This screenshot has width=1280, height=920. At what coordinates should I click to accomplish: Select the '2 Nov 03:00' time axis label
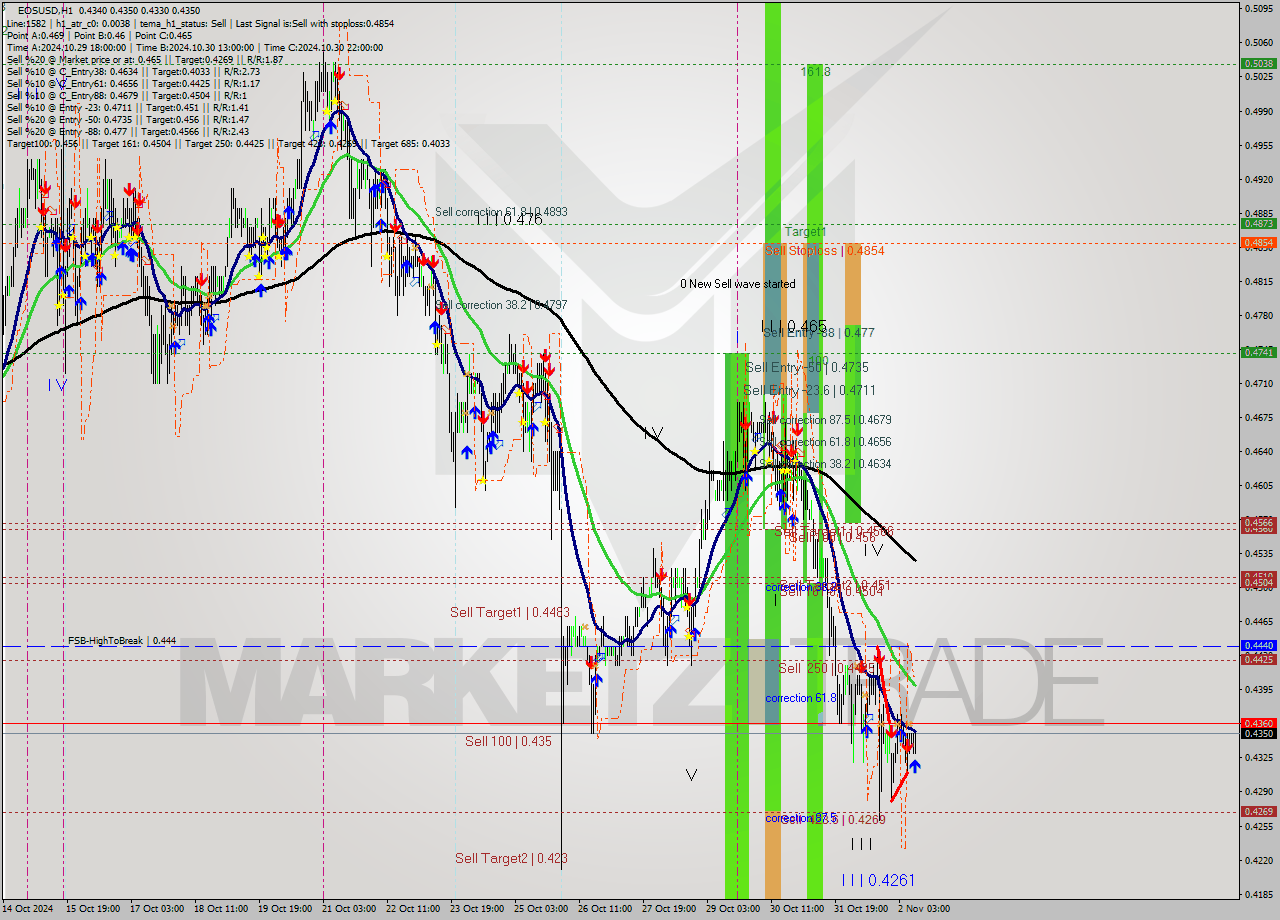point(924,909)
